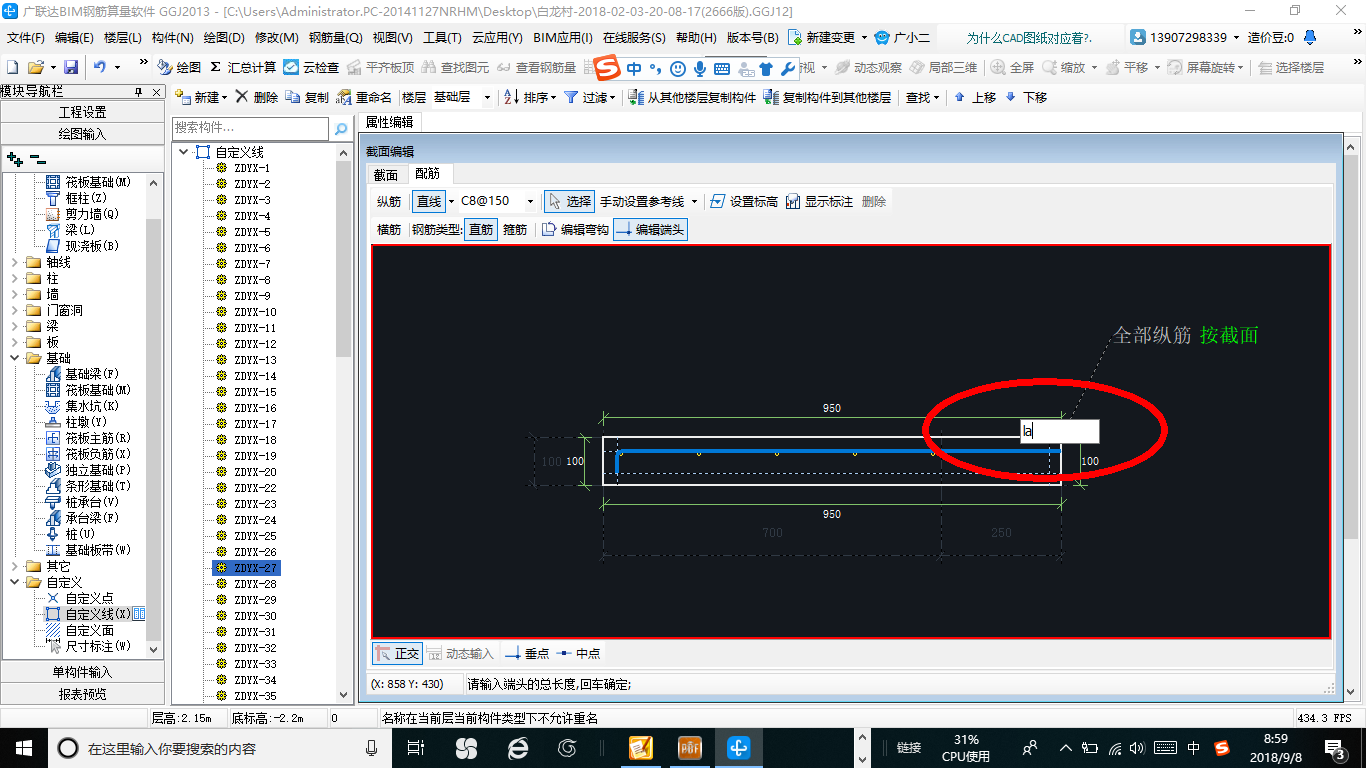Viewport: 1366px width, 768px height.
Task: Click 局部三维 icon
Action: 917,67
